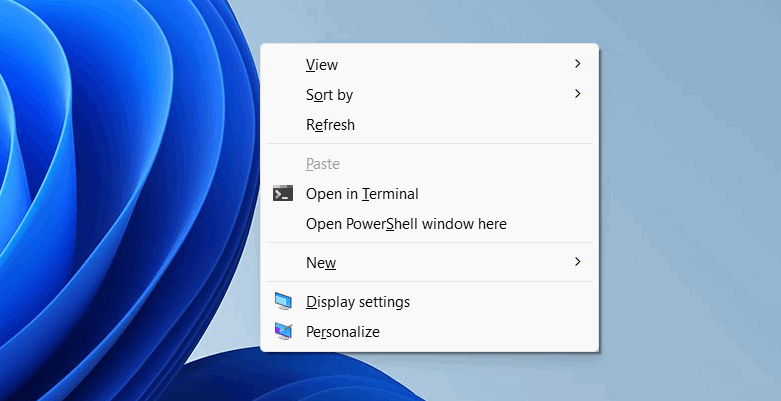
Task: Choose Open in Terminal
Action: click(x=429, y=193)
